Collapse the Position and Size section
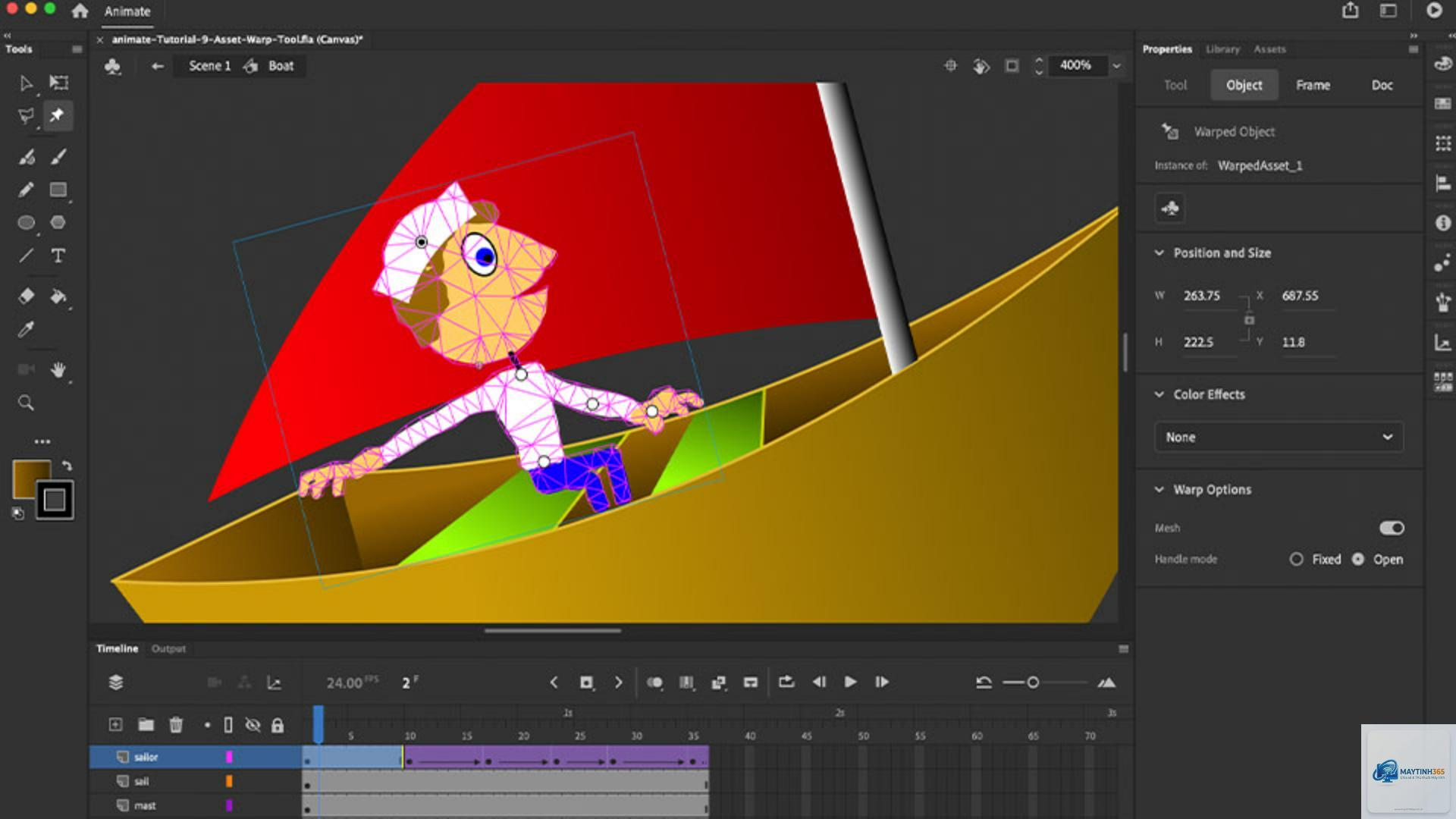 tap(1159, 253)
